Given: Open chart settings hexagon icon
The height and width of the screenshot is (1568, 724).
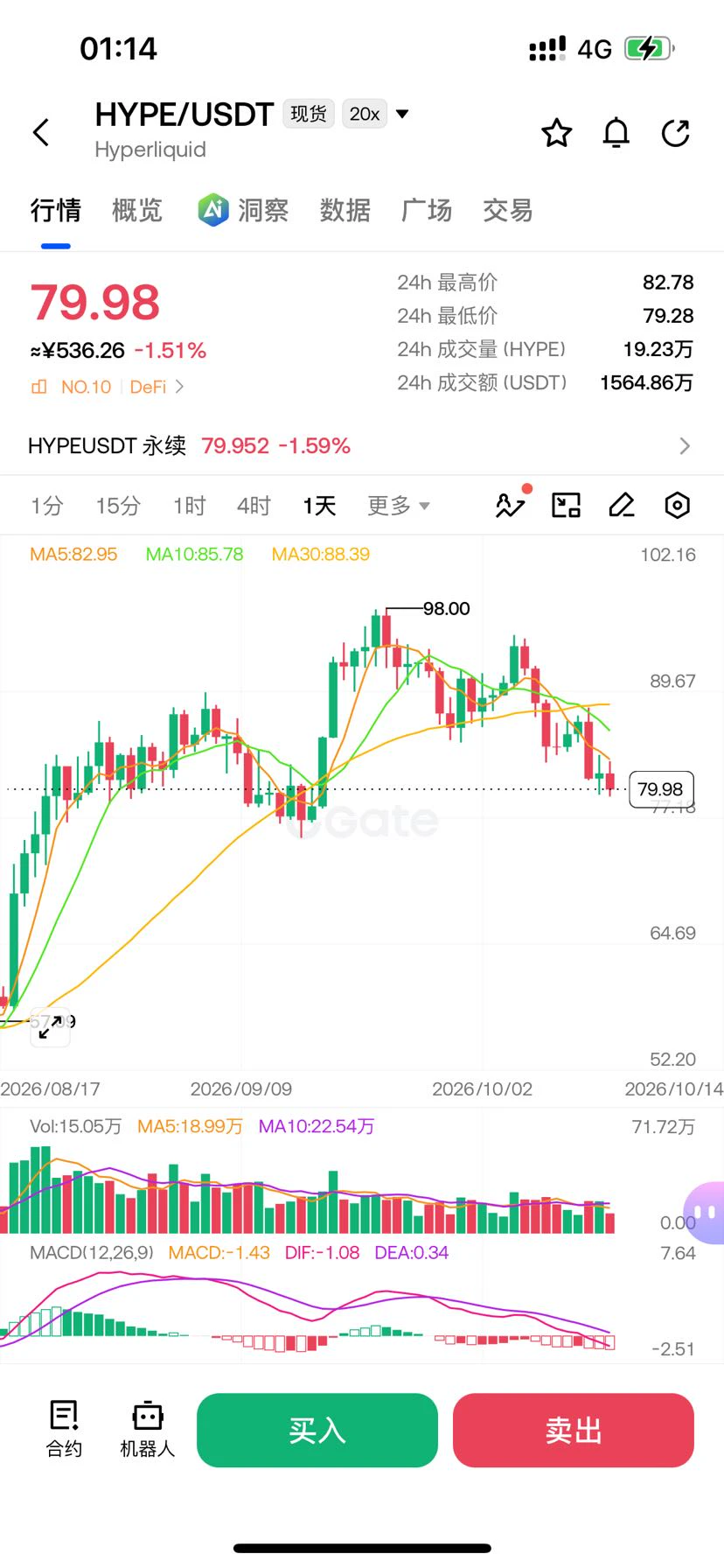Looking at the screenshot, I should click(678, 505).
